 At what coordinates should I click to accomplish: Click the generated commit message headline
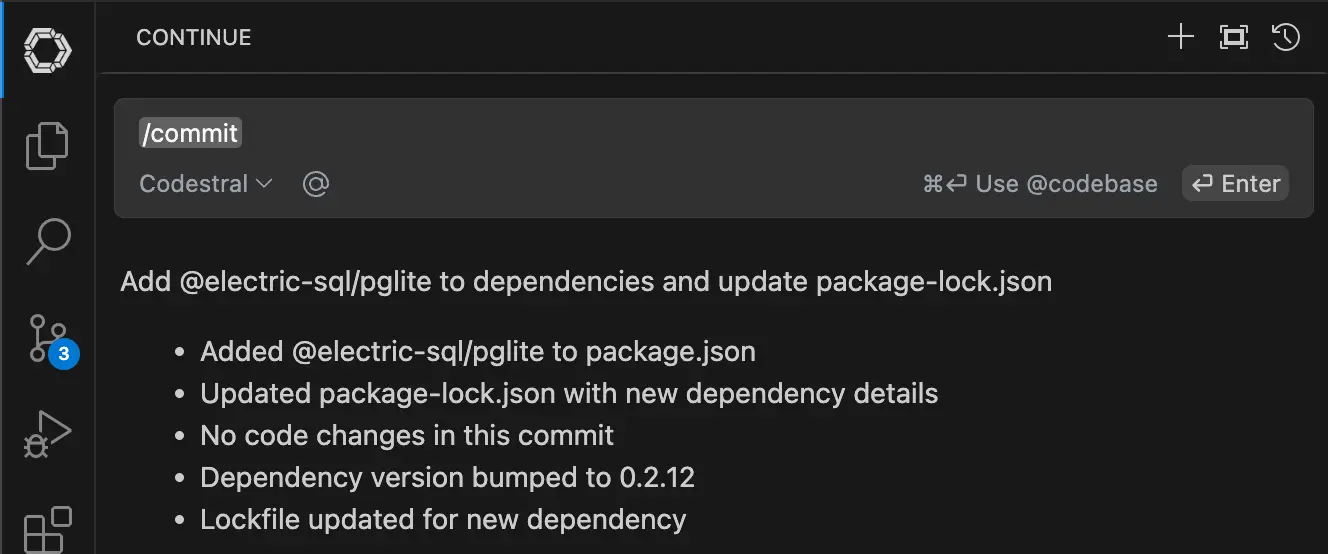pyautogui.click(x=586, y=282)
